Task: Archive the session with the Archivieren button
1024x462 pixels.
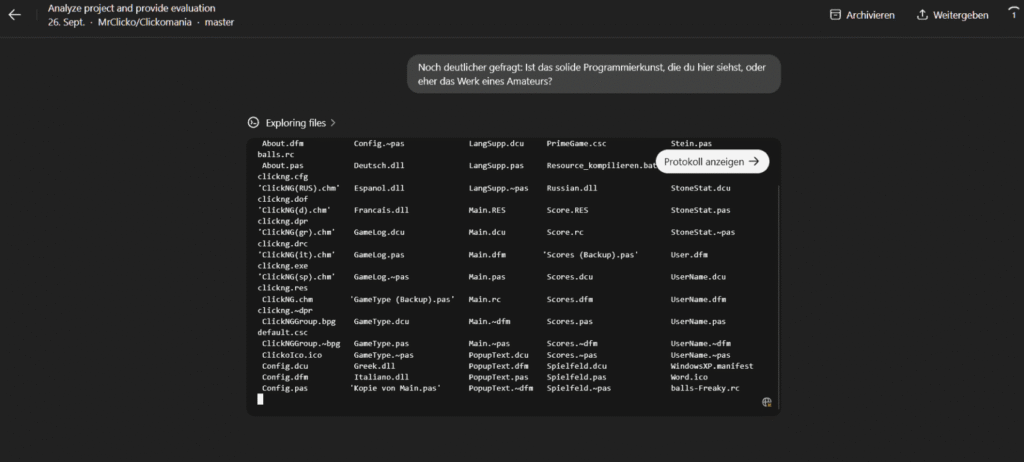Action: (862, 15)
